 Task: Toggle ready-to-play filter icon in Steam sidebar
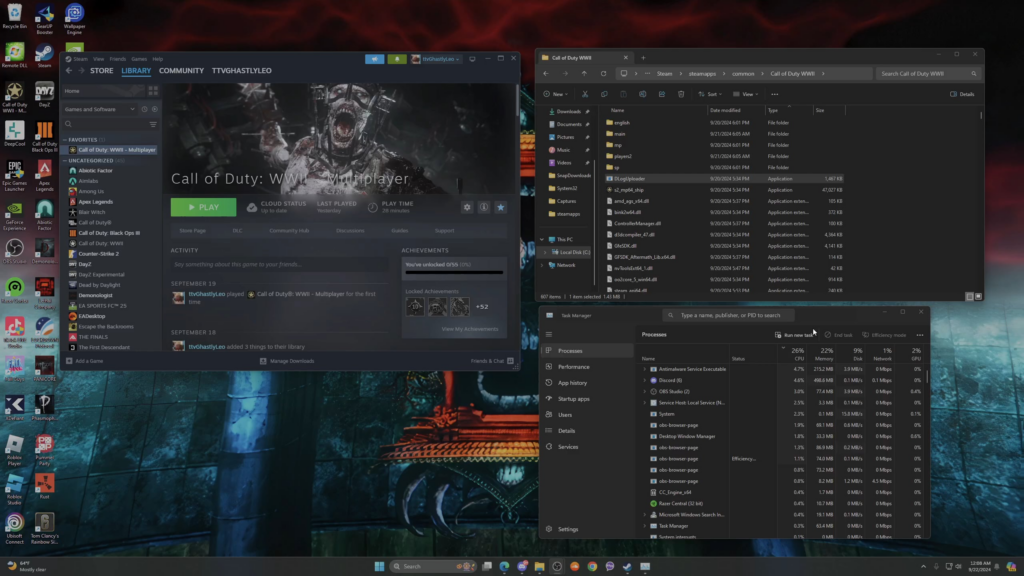(x=155, y=109)
